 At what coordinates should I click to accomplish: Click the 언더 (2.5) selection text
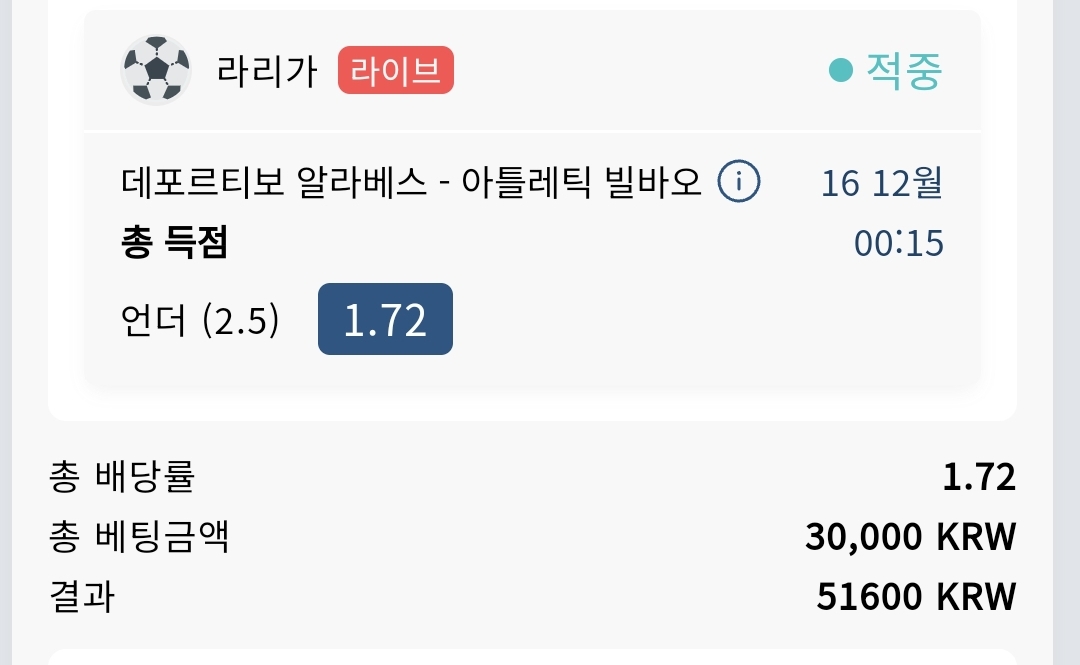pyautogui.click(x=200, y=320)
